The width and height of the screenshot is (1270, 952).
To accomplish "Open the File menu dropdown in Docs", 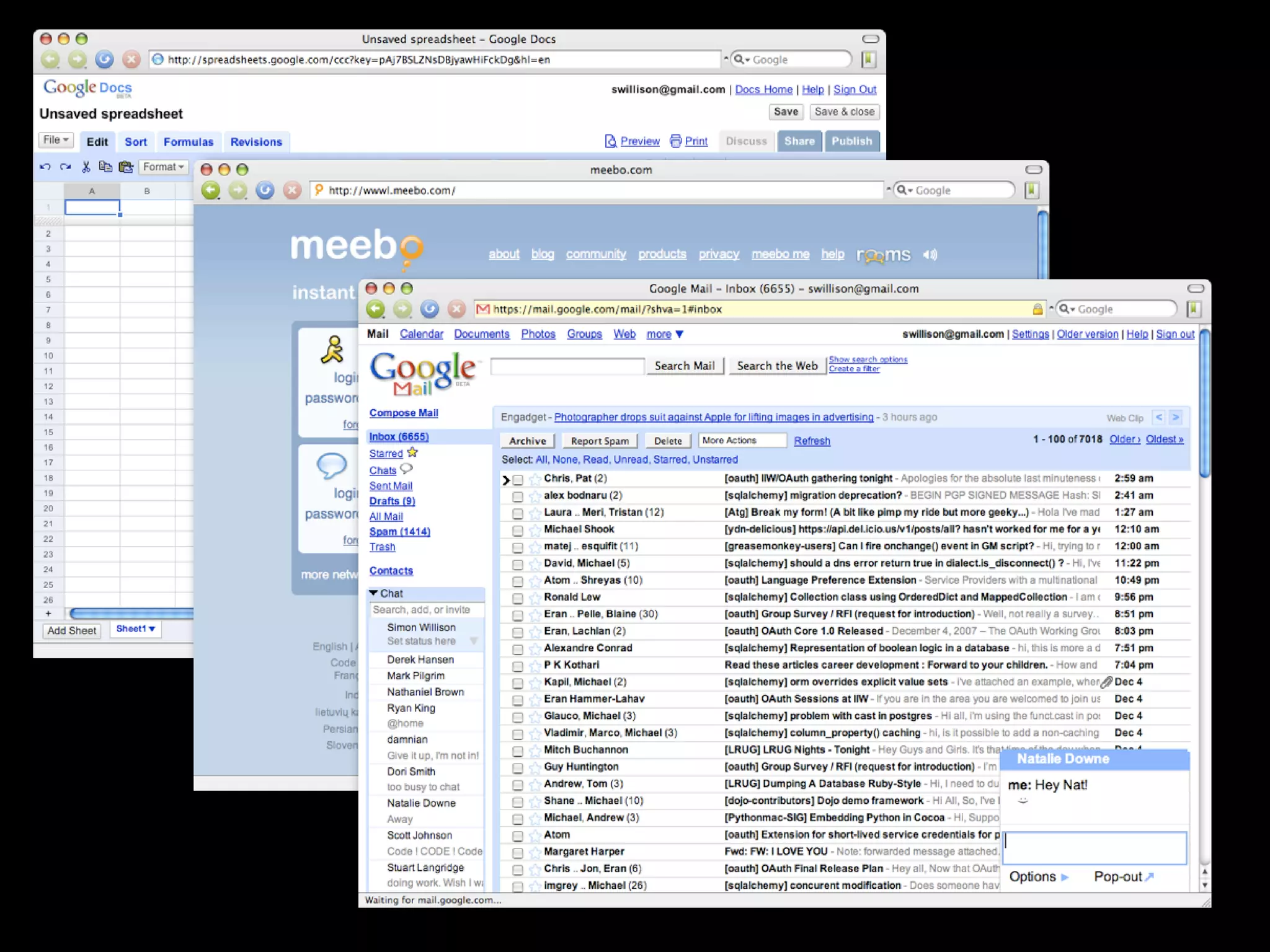I will (x=56, y=140).
